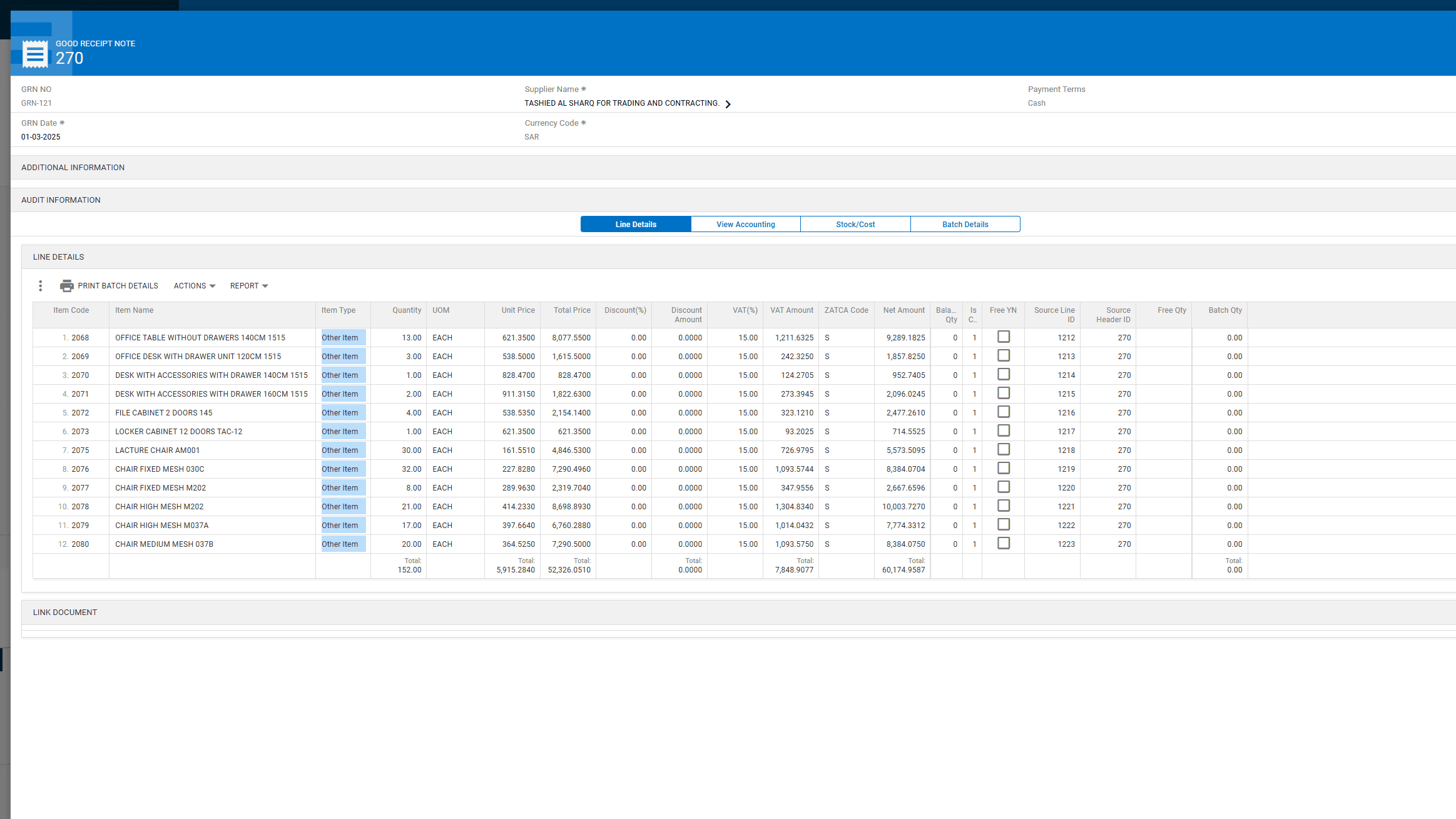Expand the LINK DOCUMENT section

(64, 612)
